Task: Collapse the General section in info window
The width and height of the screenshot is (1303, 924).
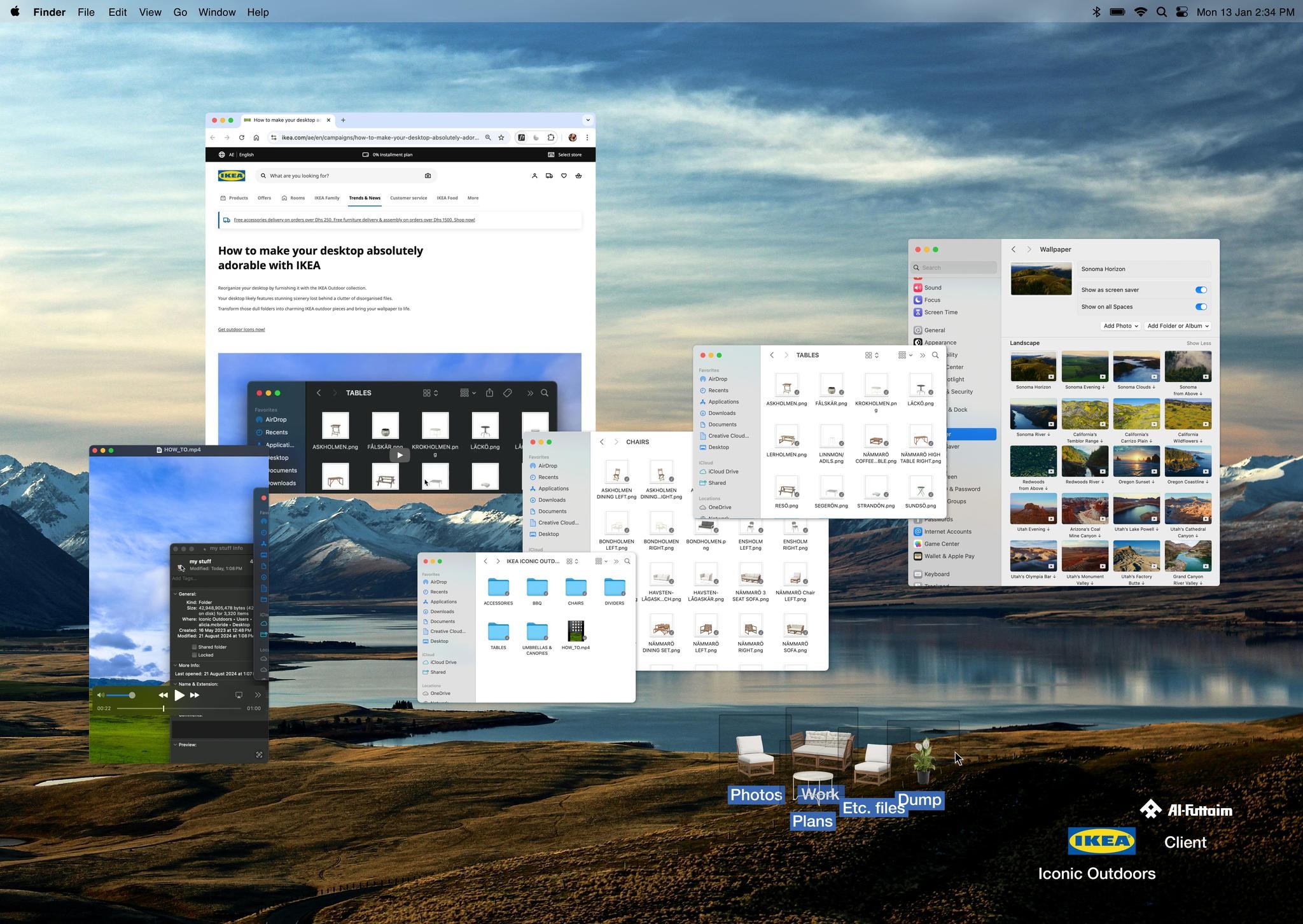Action: pos(176,594)
